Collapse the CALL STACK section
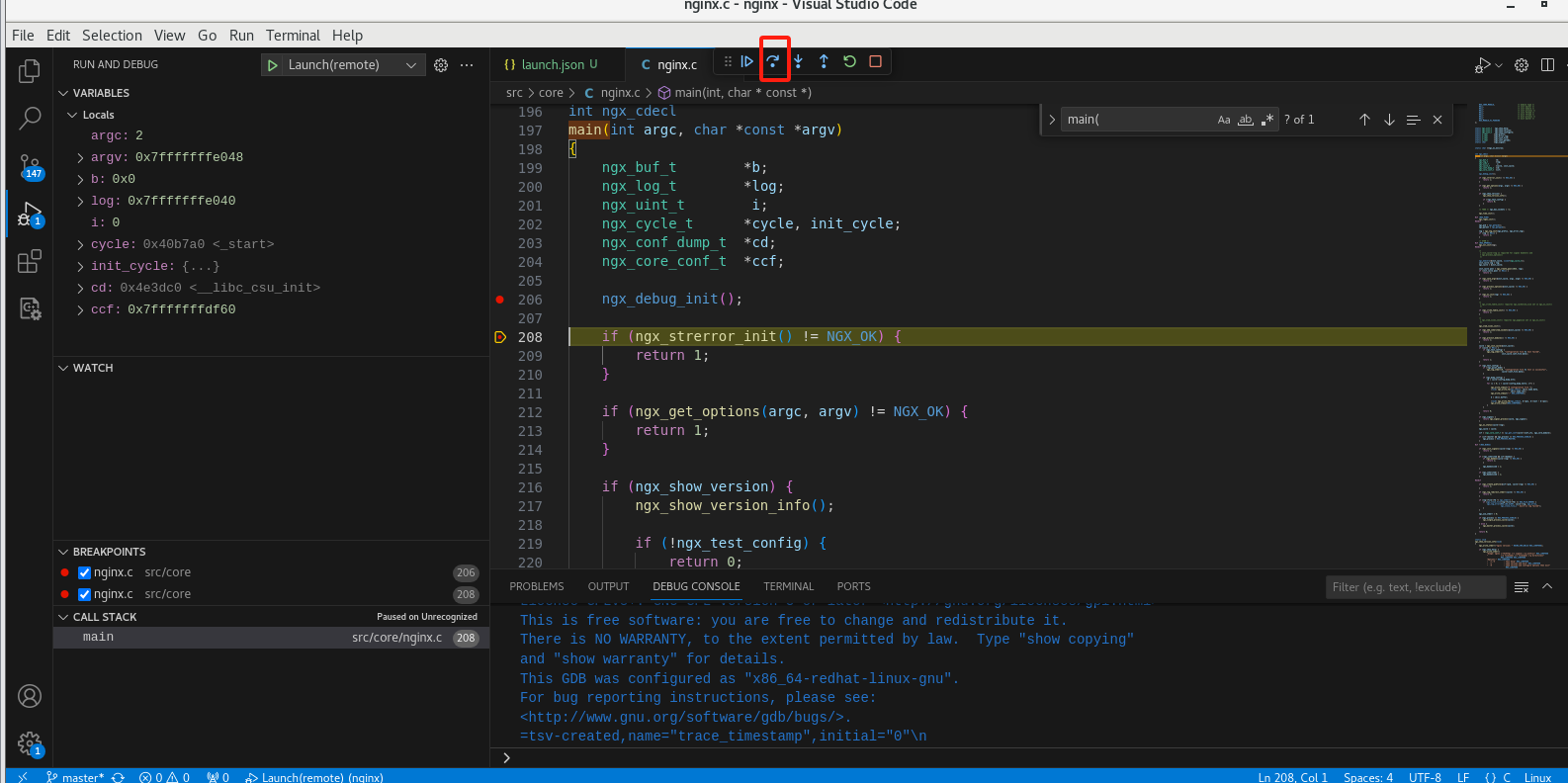Viewport: 1568px width, 783px height. (64, 617)
